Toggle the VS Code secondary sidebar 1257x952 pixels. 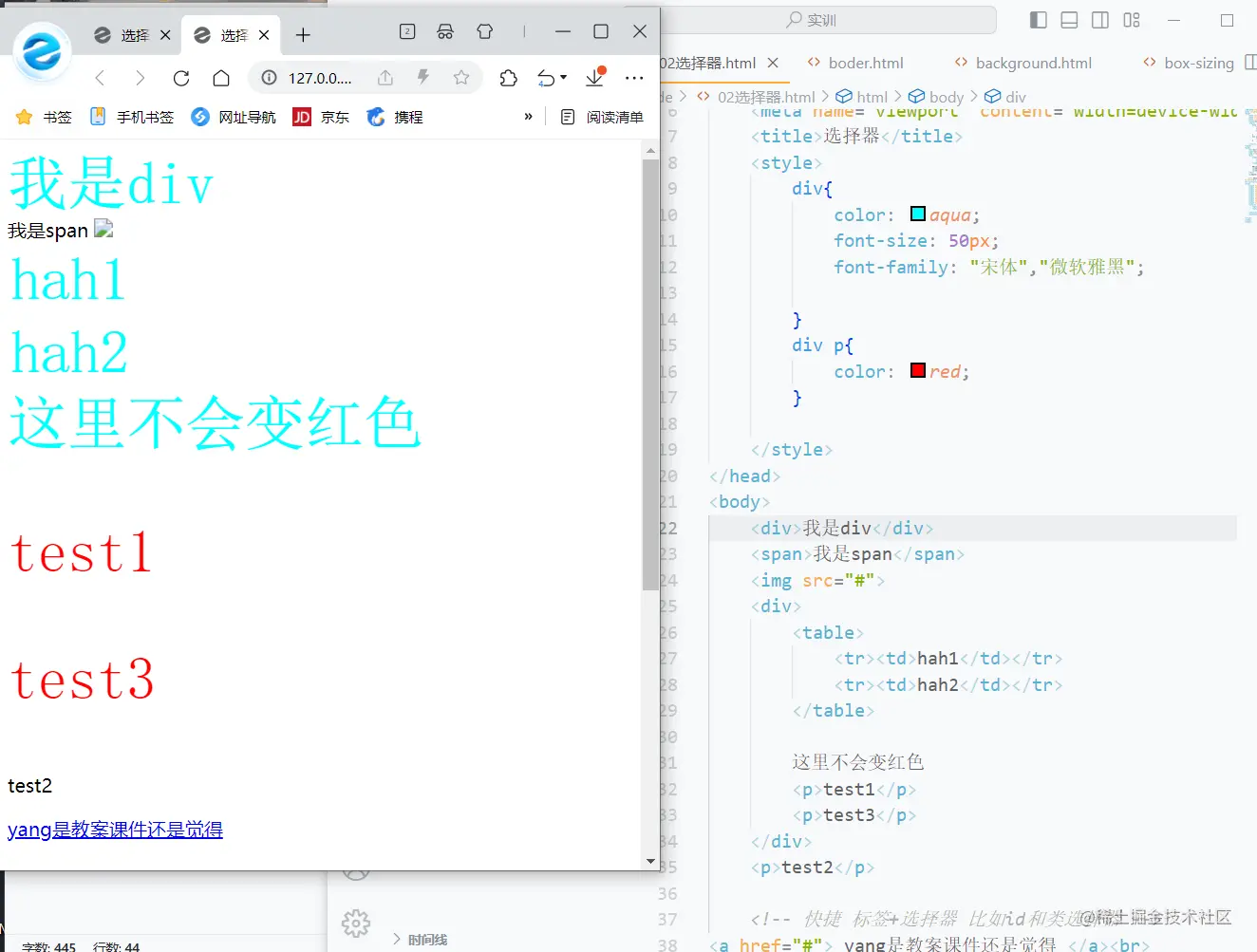pos(1100,20)
